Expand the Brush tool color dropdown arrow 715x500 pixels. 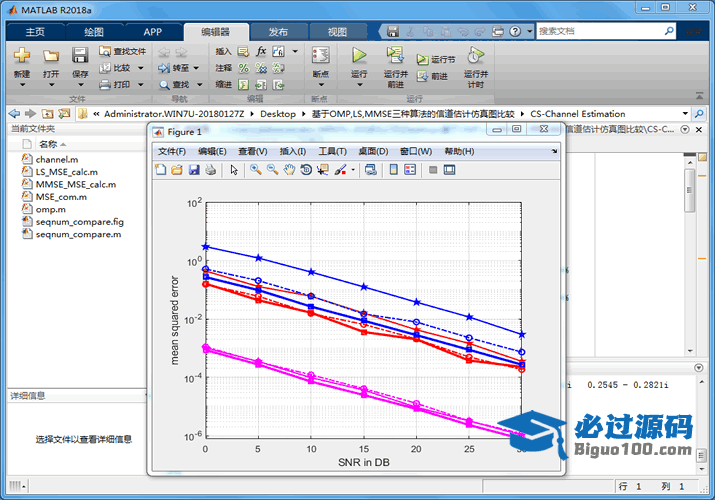[353, 170]
